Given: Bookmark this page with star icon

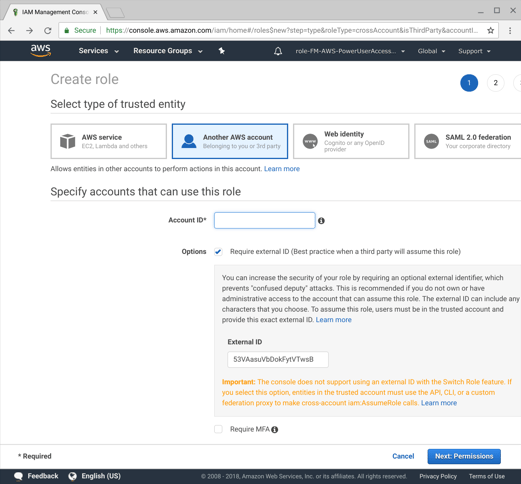Looking at the screenshot, I should [x=490, y=31].
